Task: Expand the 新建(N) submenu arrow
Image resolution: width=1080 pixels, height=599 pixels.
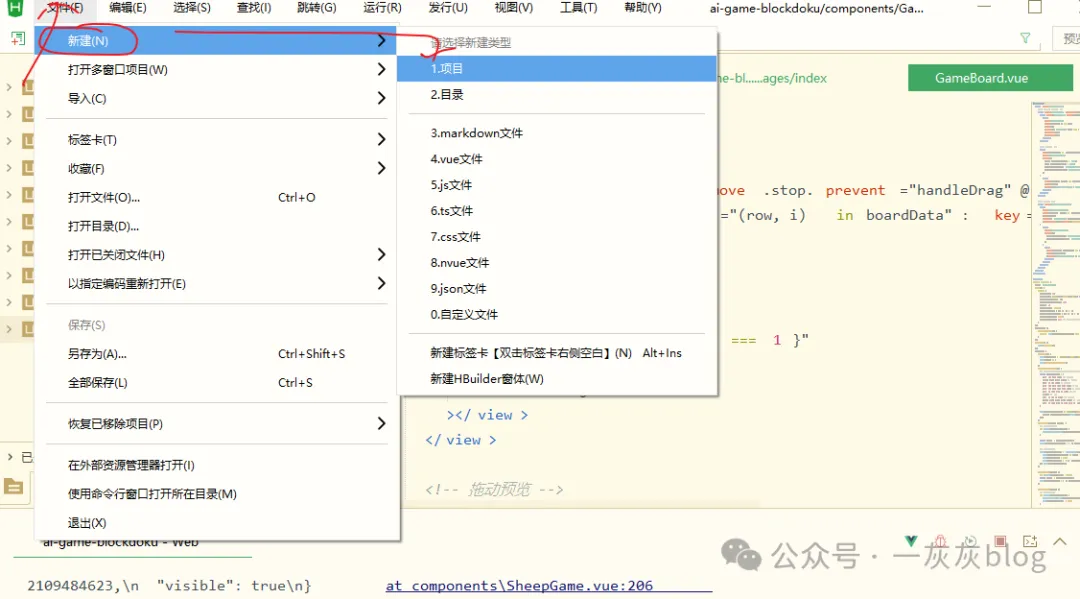Action: pyautogui.click(x=381, y=41)
